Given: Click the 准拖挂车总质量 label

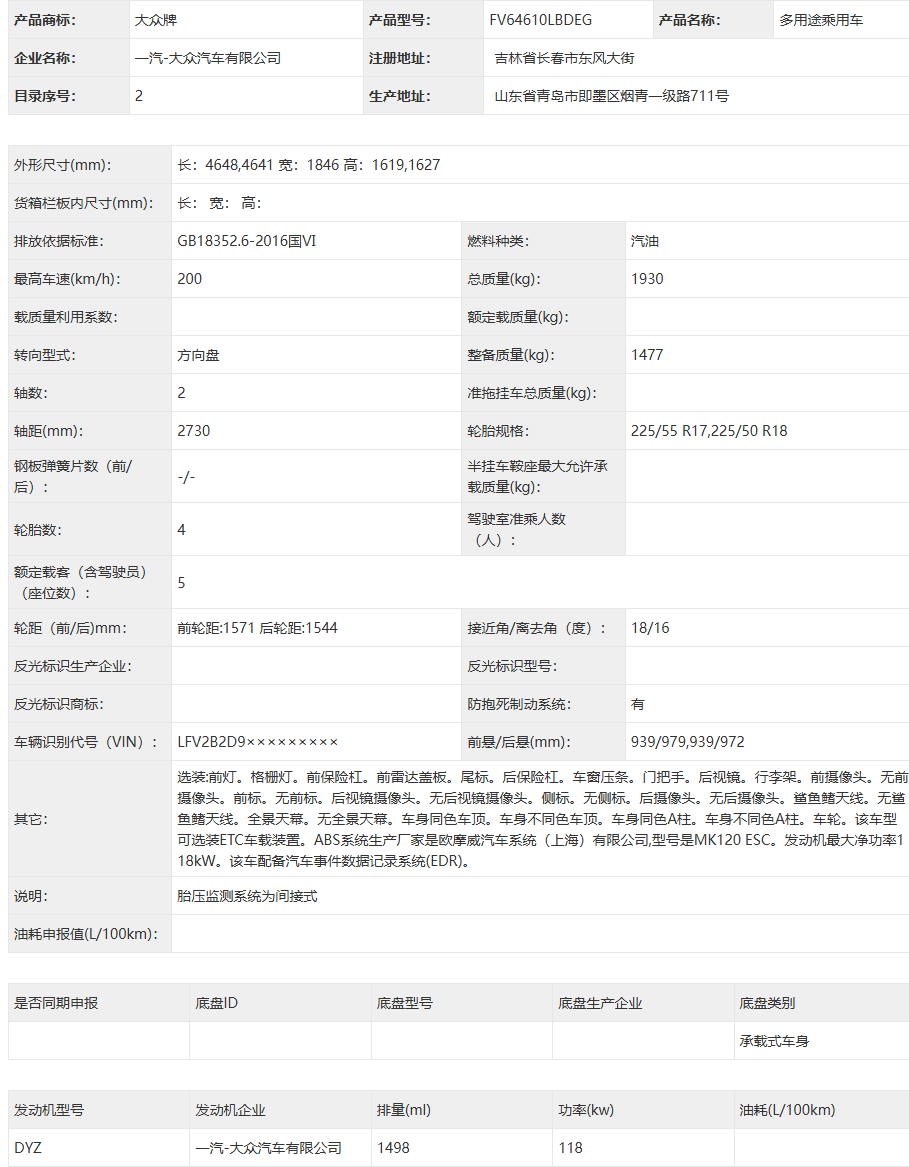Looking at the screenshot, I should tap(532, 393).
